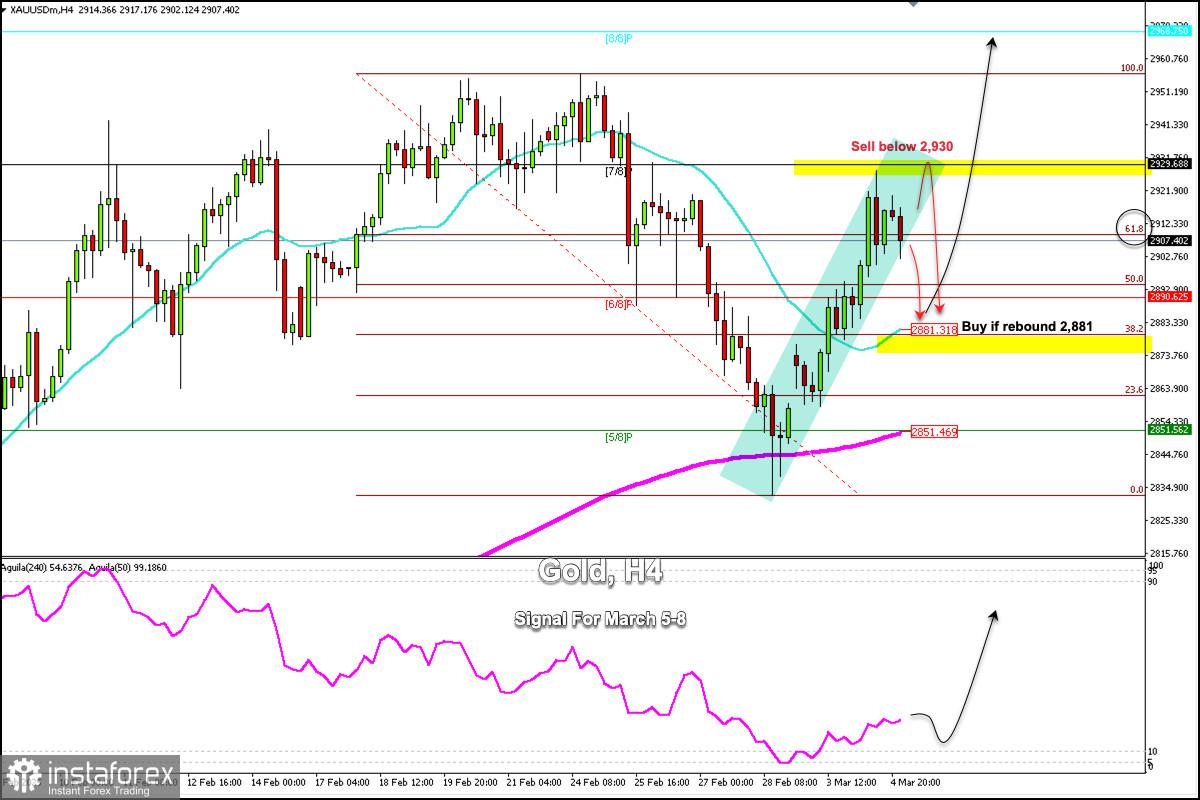Viewport: 1200px width, 800px height.
Task: Select the [7/8] Murrey level label
Action: tap(617, 172)
